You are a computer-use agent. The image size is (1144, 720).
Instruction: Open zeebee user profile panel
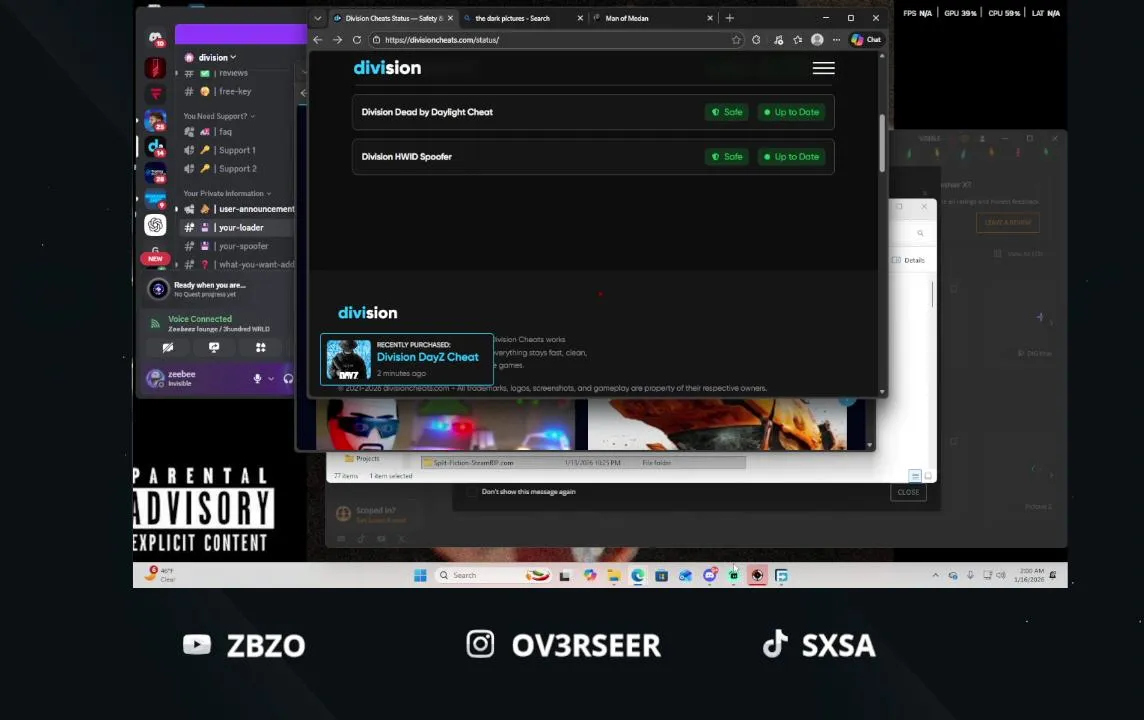182,378
